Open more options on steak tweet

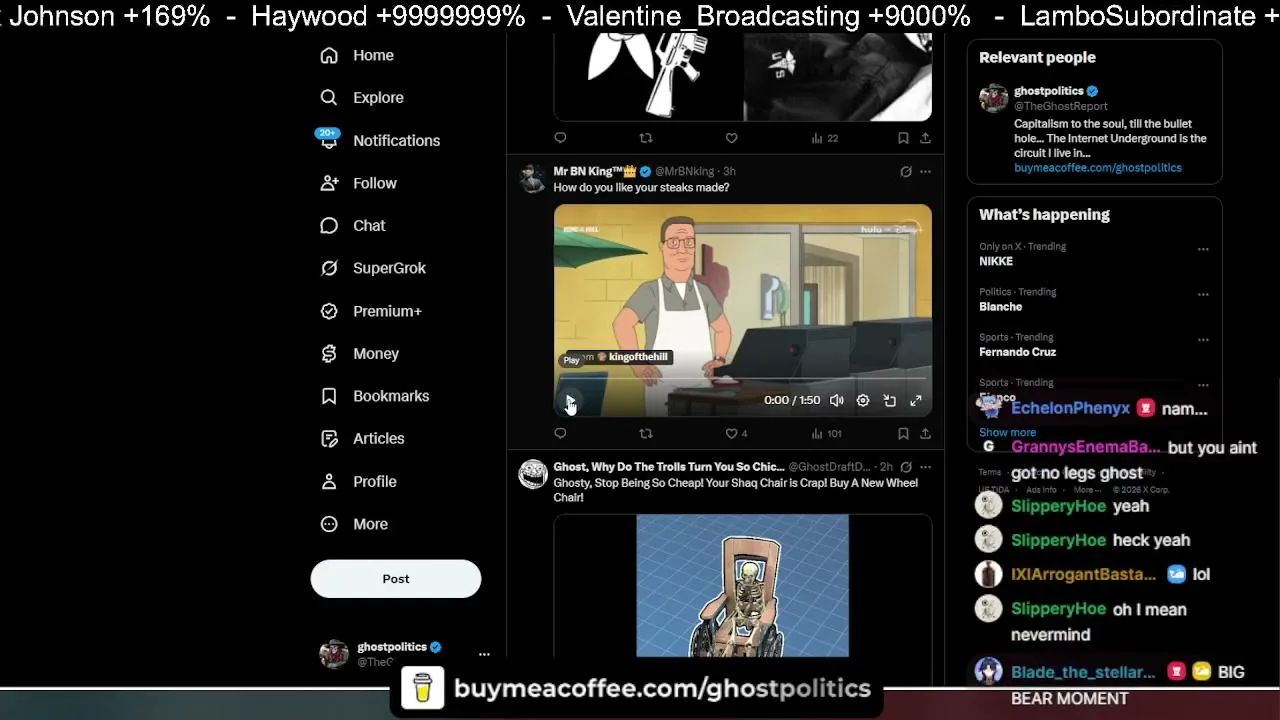point(925,172)
